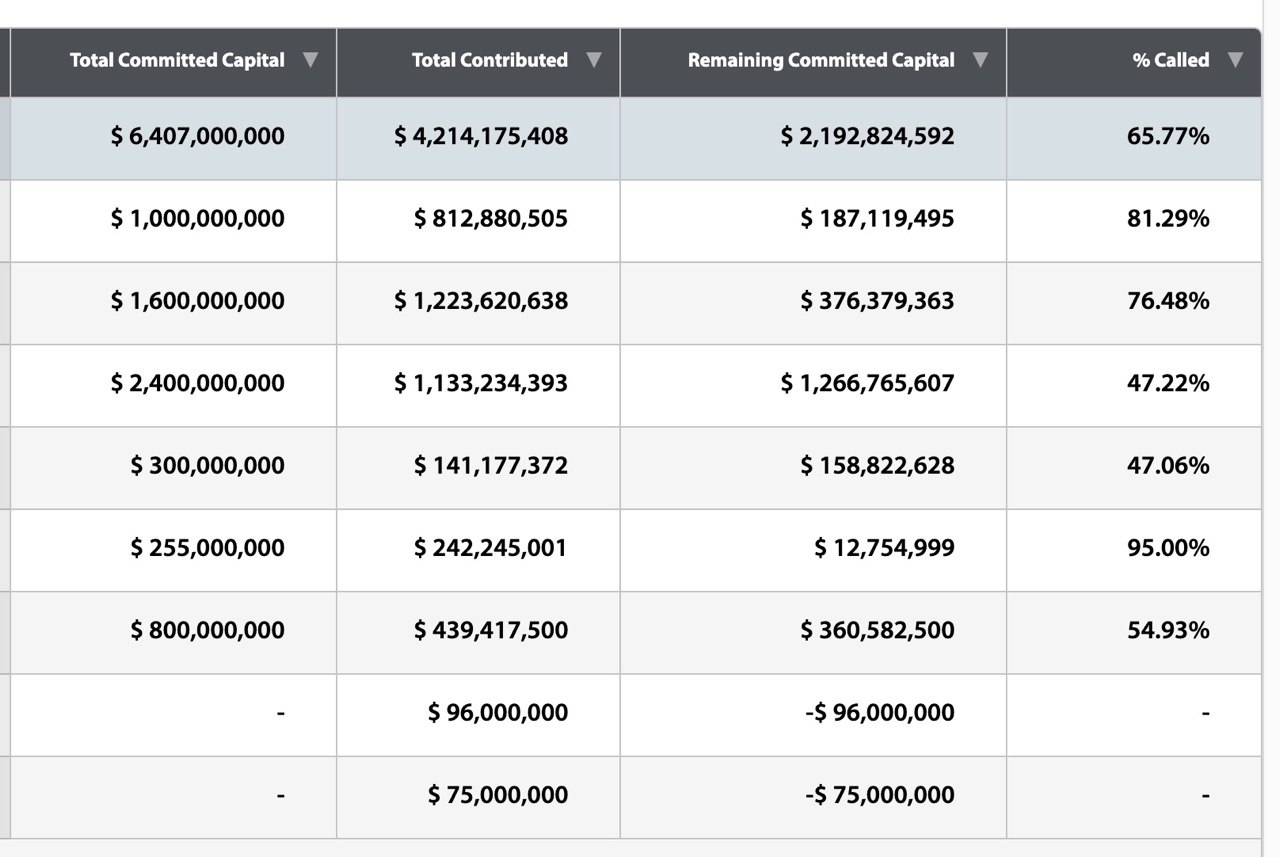This screenshot has height=857, width=1280.
Task: Expand Remaining Committed Capital sort arrow
Action: 980,60
